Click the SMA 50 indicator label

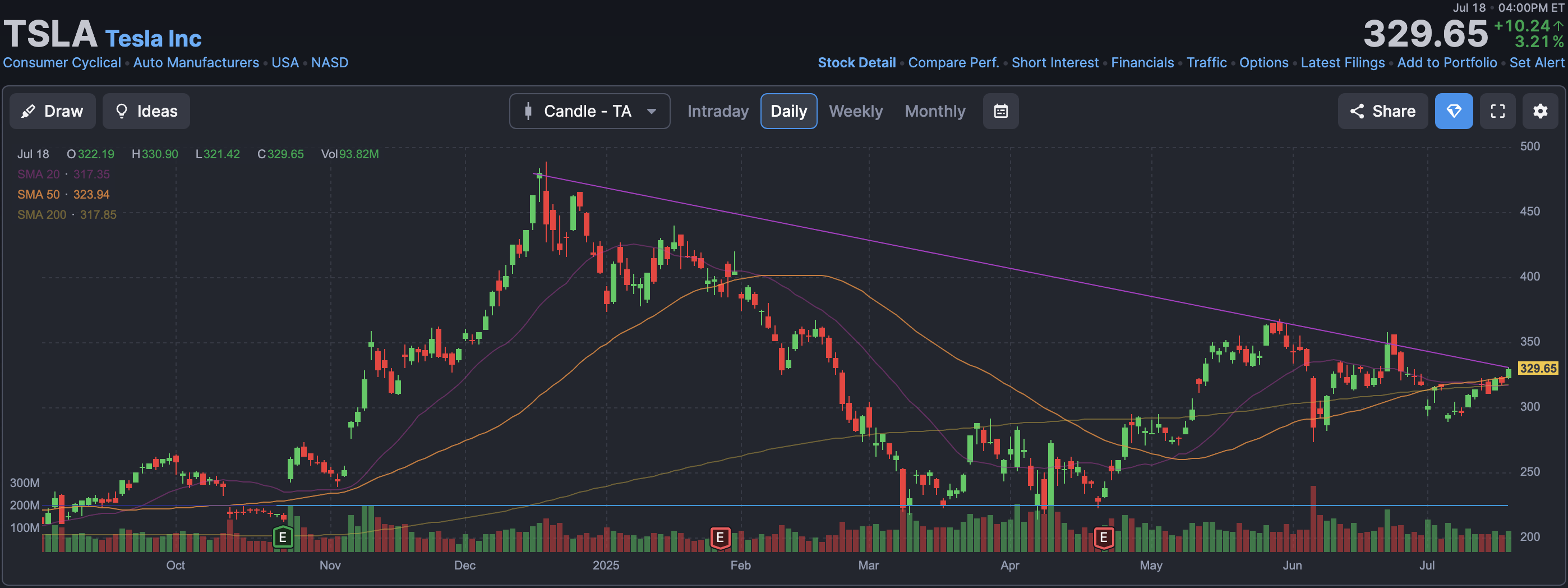(x=38, y=194)
